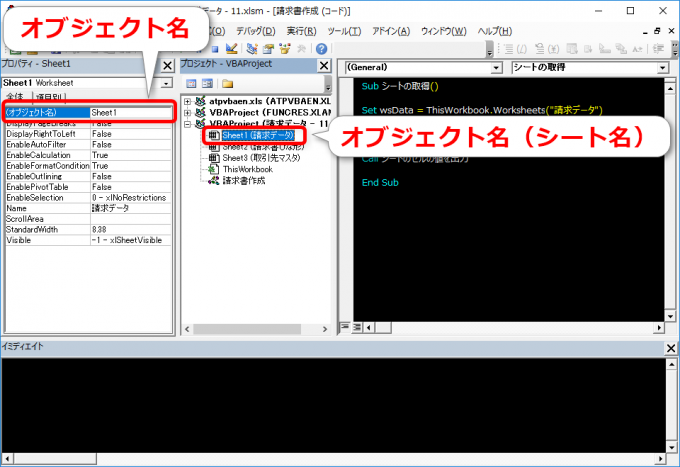Click (オブジェクト名) value field Sheet1

[x=131, y=113]
